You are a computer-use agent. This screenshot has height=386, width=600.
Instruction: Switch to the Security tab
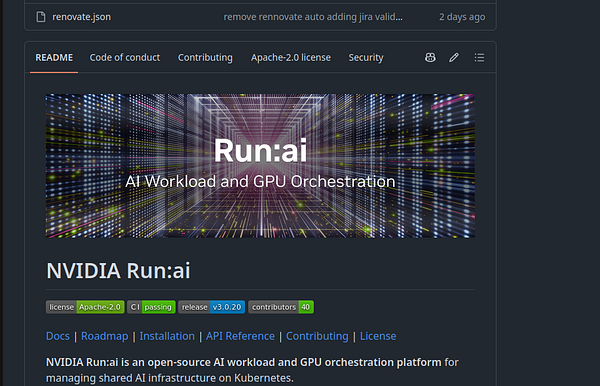click(x=366, y=57)
